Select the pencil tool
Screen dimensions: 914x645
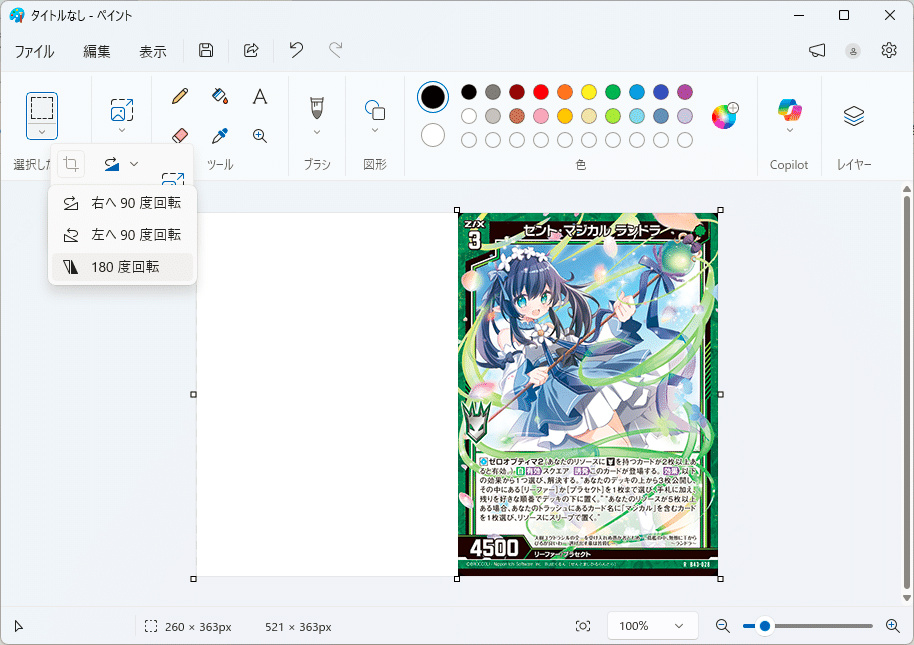[x=179, y=96]
